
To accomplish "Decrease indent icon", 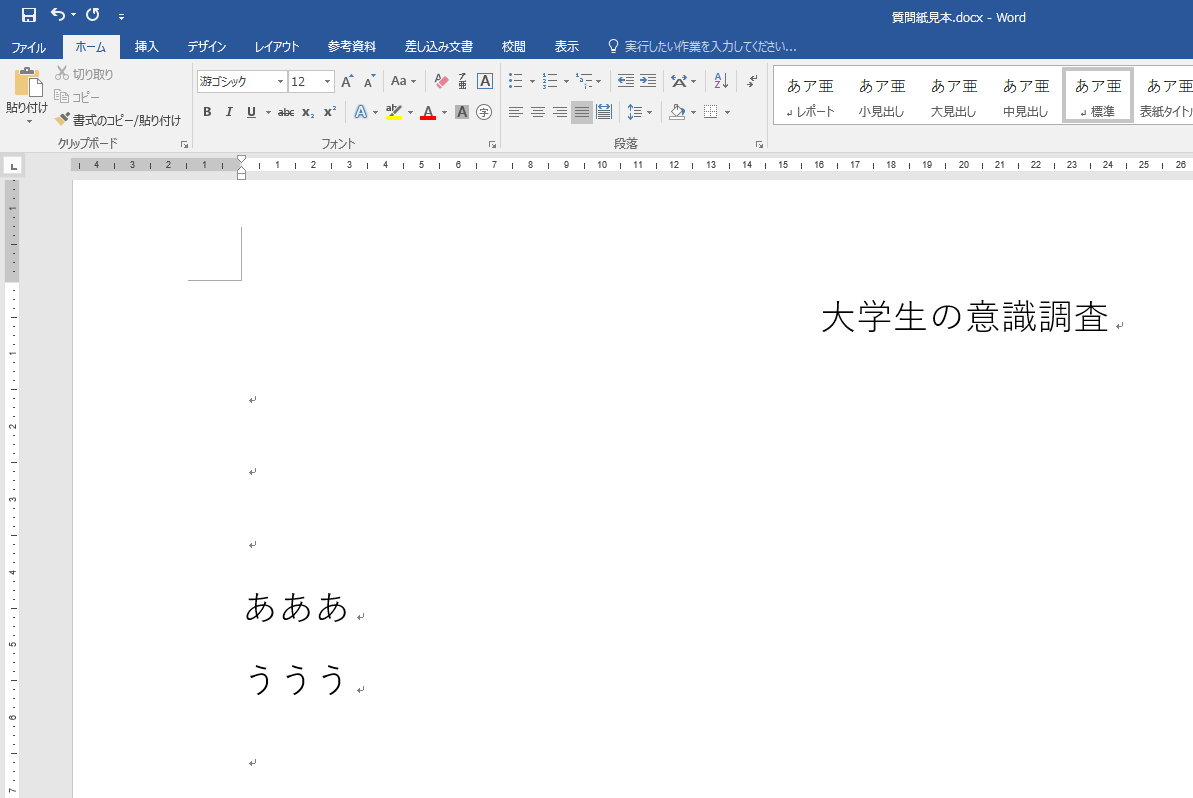I will (x=625, y=81).
